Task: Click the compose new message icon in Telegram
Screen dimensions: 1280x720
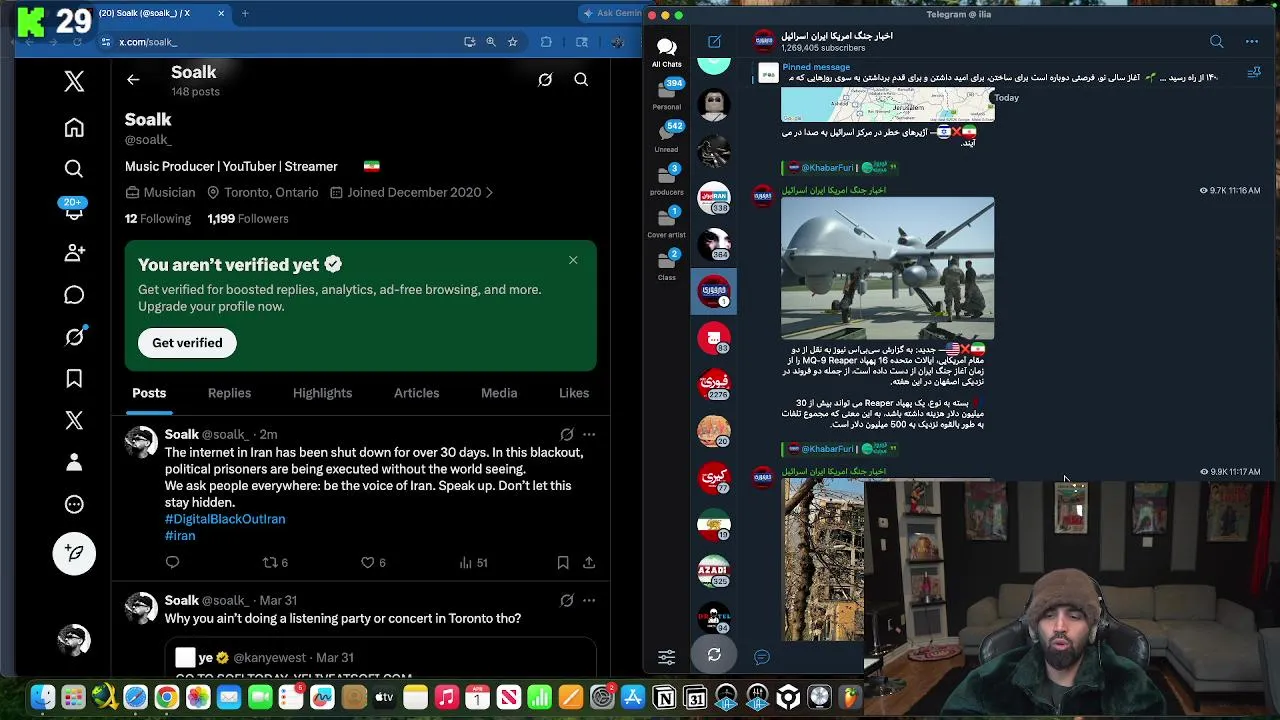Action: coord(714,42)
